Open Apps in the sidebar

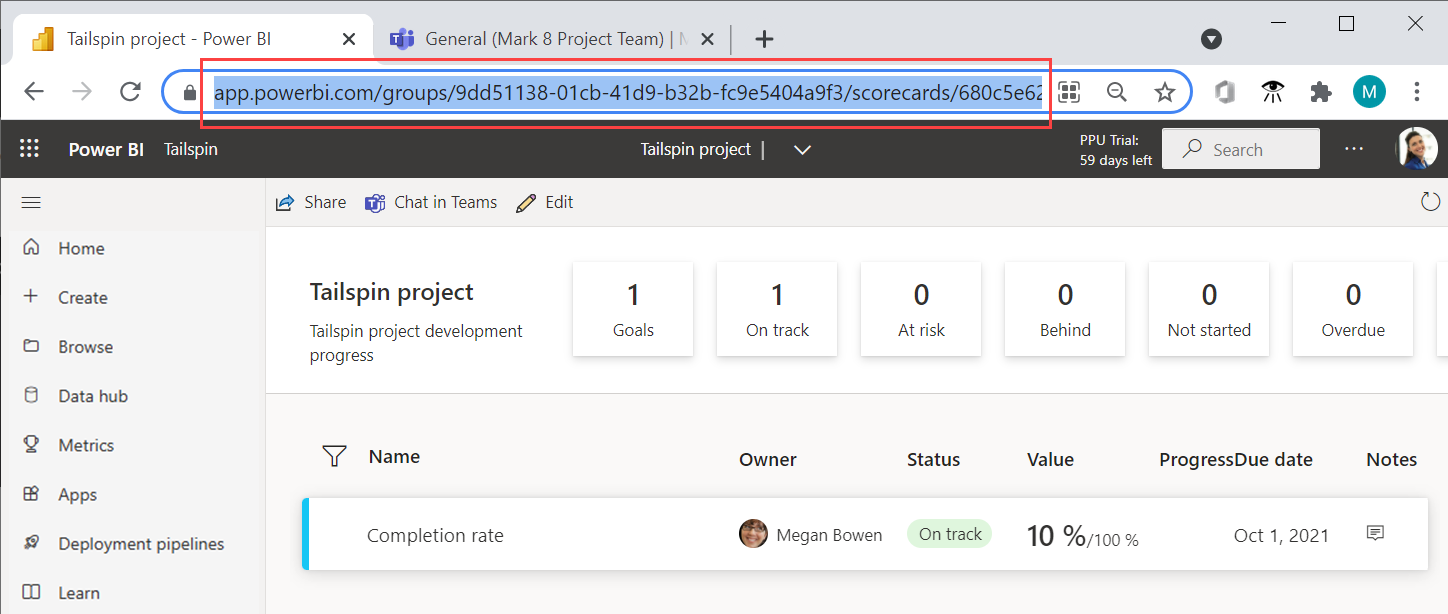[x=77, y=494]
